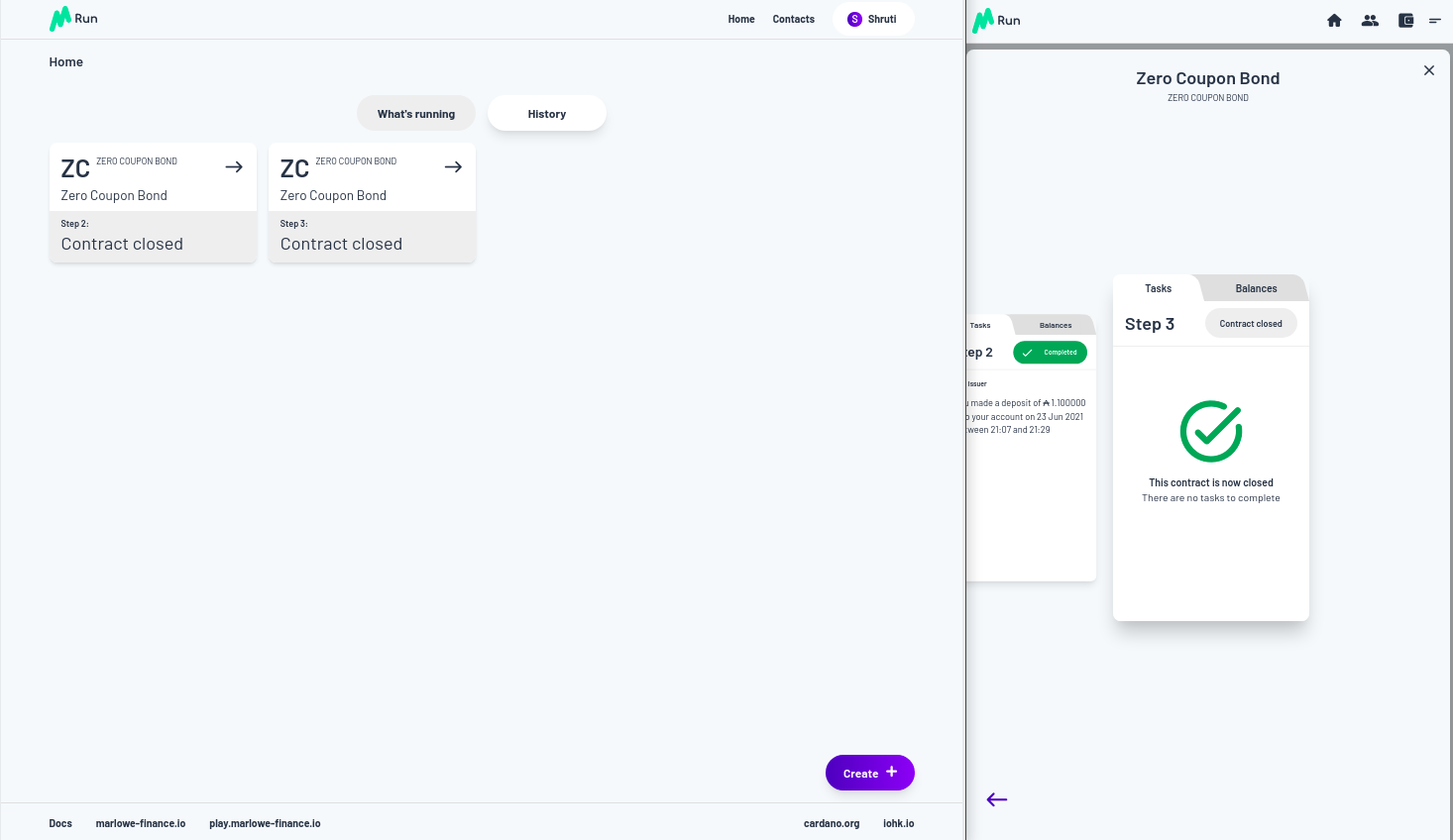Open the Step 3 contract card via arrow

(453, 167)
